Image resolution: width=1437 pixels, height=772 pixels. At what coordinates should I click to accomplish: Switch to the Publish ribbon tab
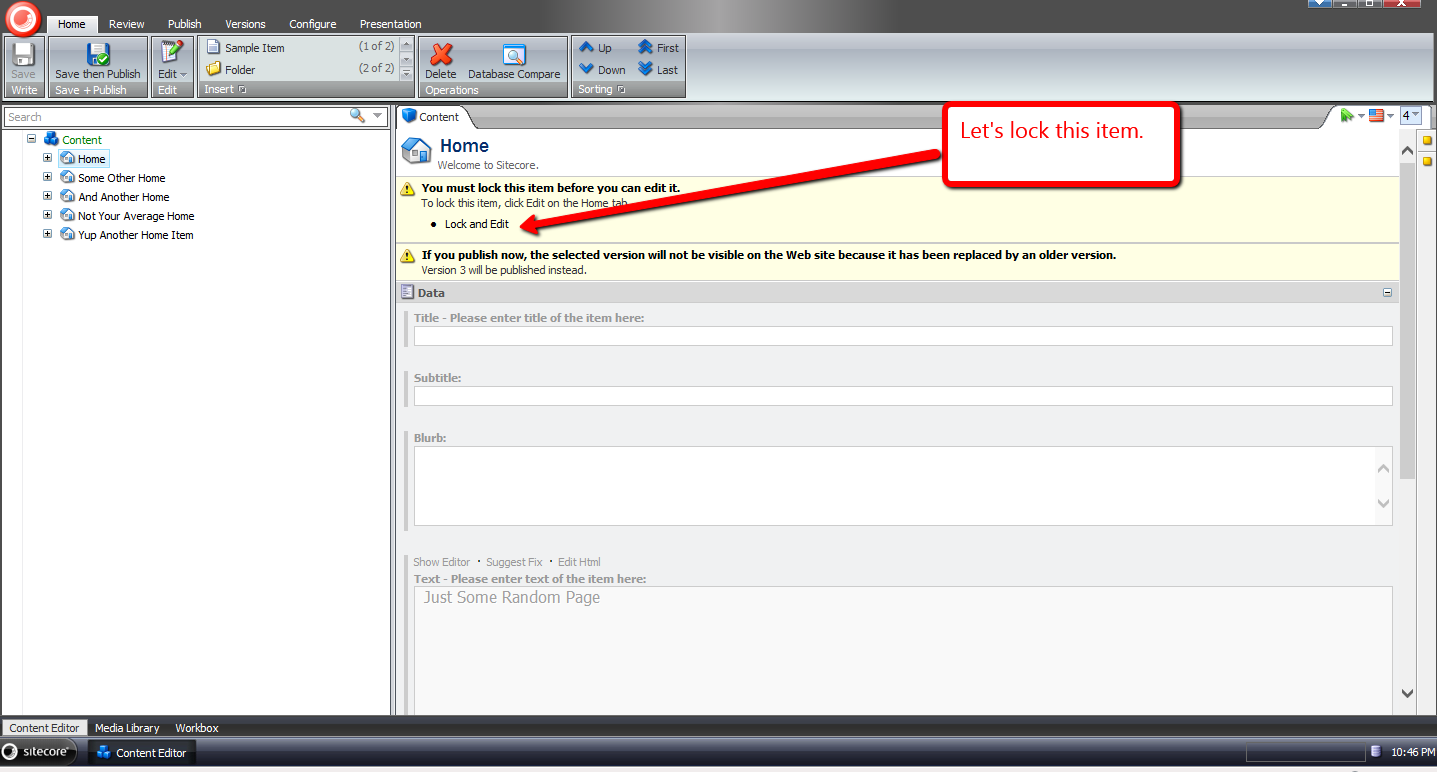[184, 24]
